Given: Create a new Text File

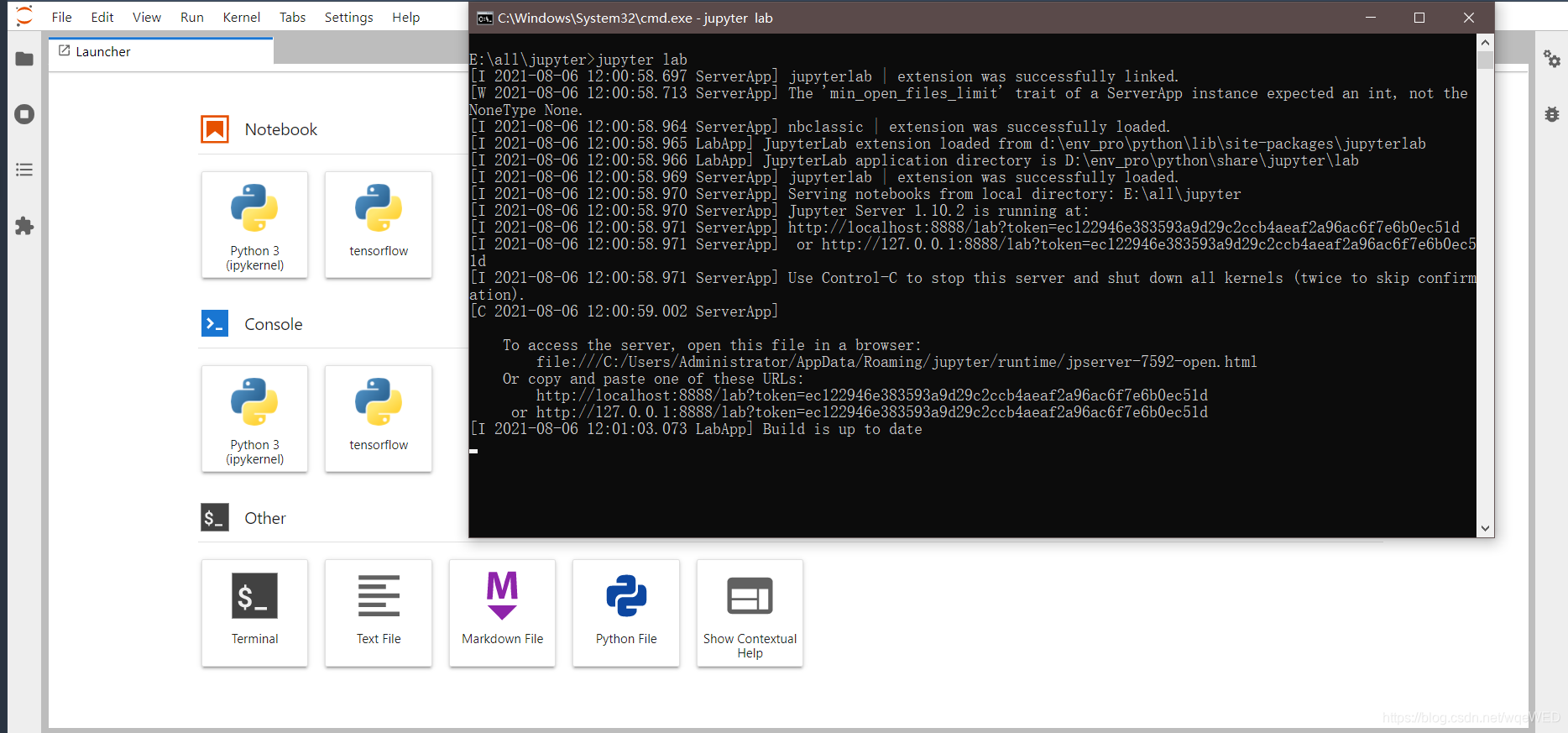Looking at the screenshot, I should (x=379, y=613).
